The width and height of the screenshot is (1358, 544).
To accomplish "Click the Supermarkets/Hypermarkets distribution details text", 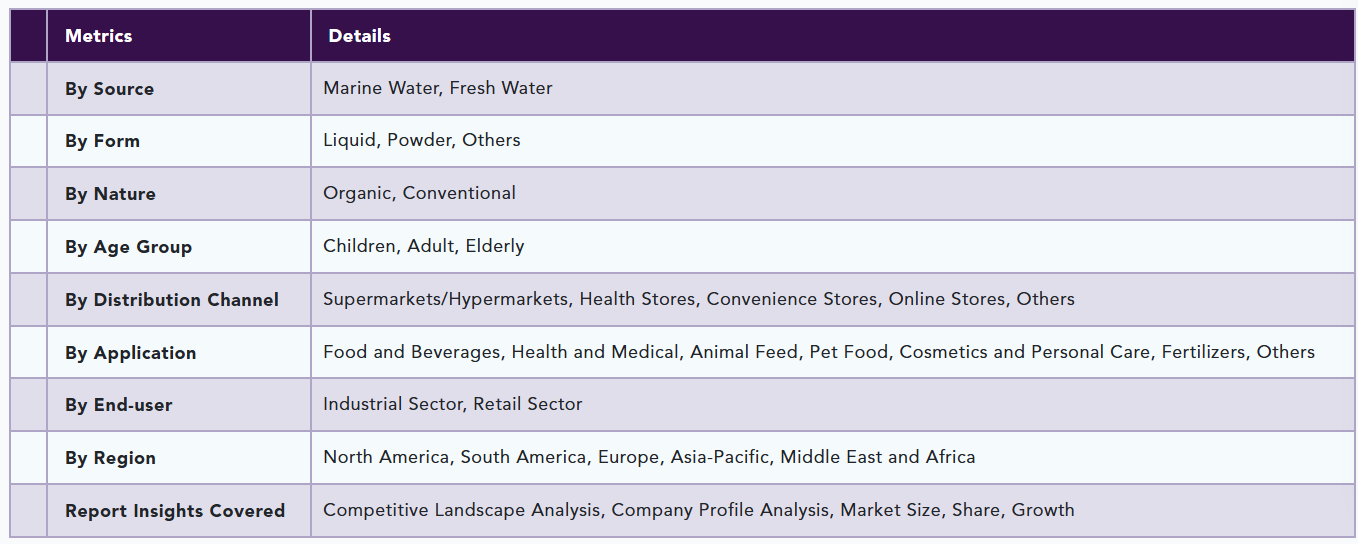I will 699,299.
